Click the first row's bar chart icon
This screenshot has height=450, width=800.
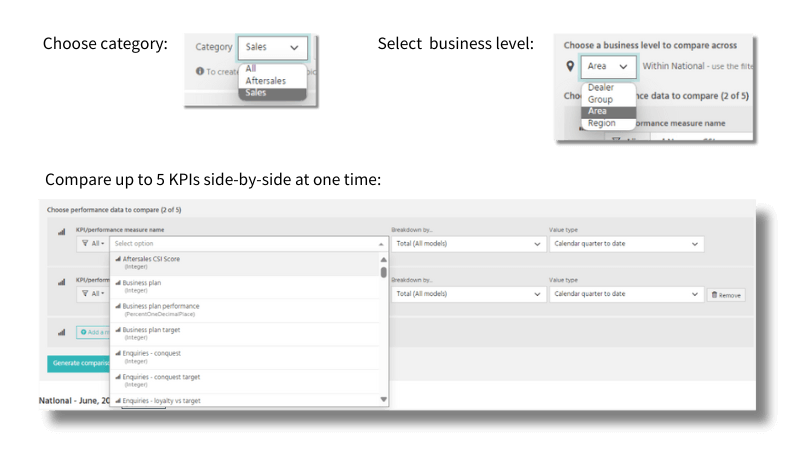(x=62, y=232)
